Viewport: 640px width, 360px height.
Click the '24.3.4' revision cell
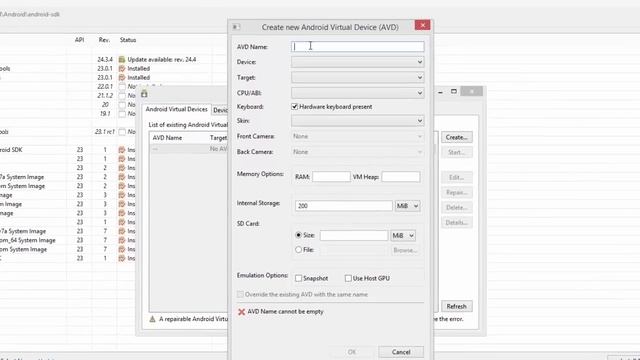click(105, 60)
